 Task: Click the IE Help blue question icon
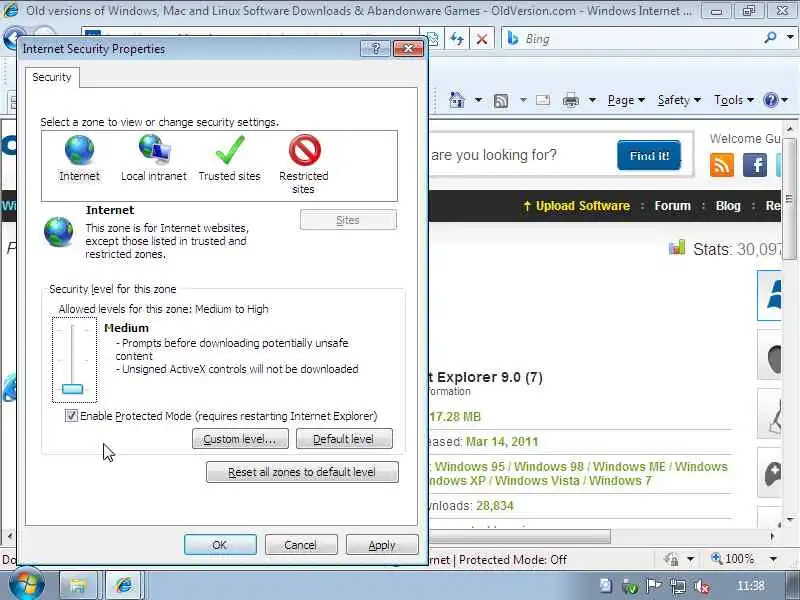pyautogui.click(x=770, y=99)
